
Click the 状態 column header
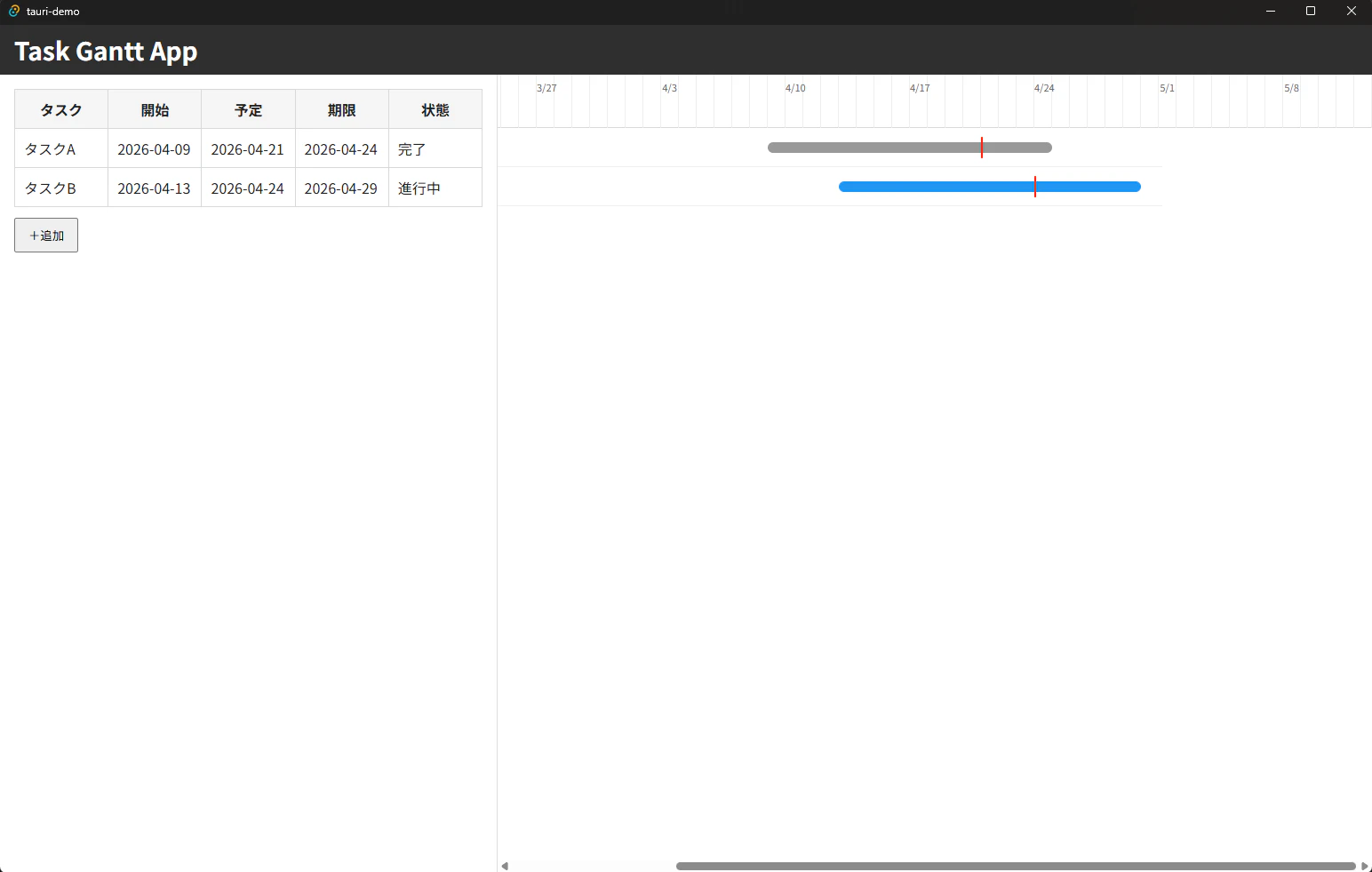(435, 109)
